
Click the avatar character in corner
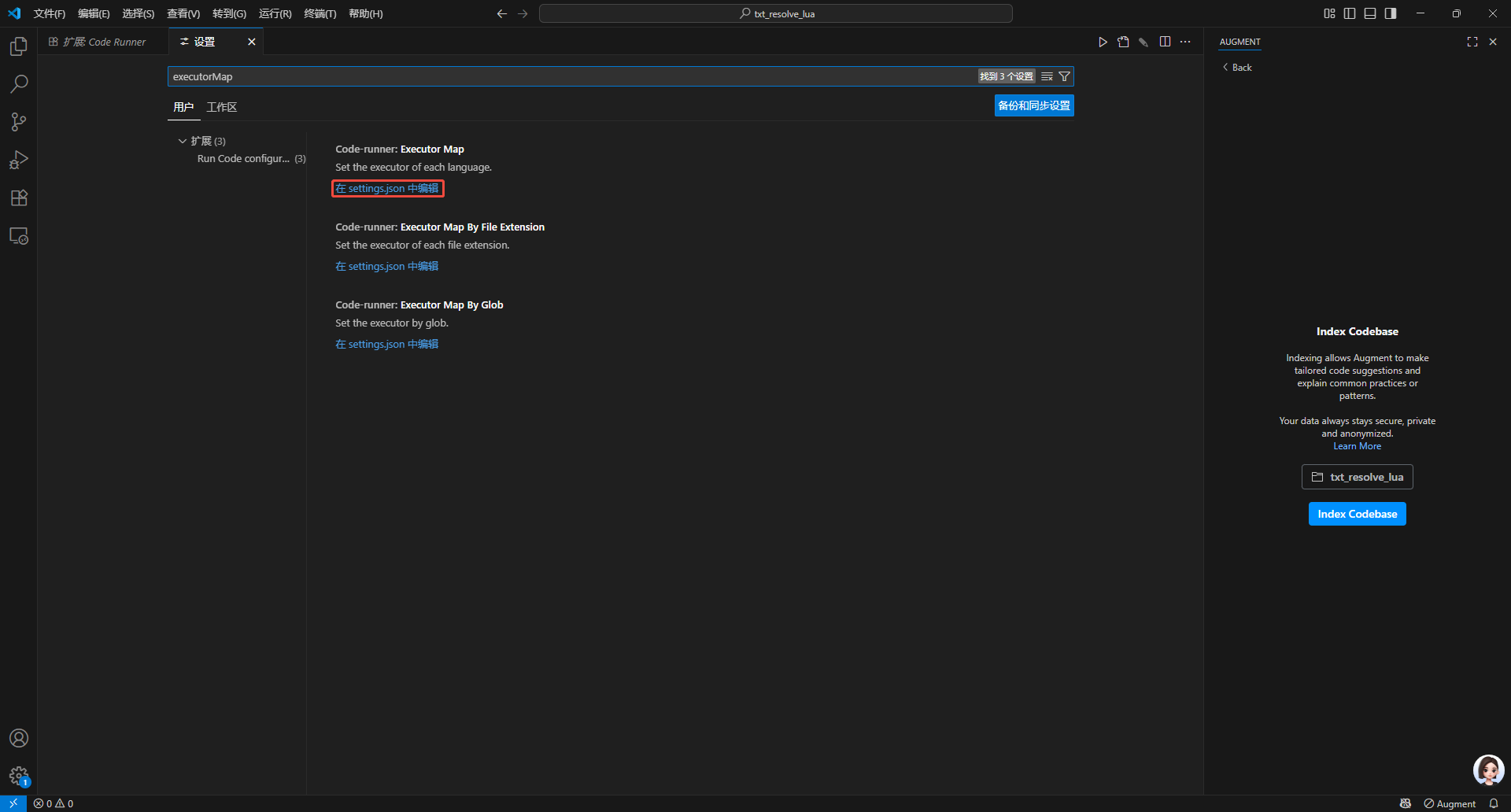(x=1488, y=770)
